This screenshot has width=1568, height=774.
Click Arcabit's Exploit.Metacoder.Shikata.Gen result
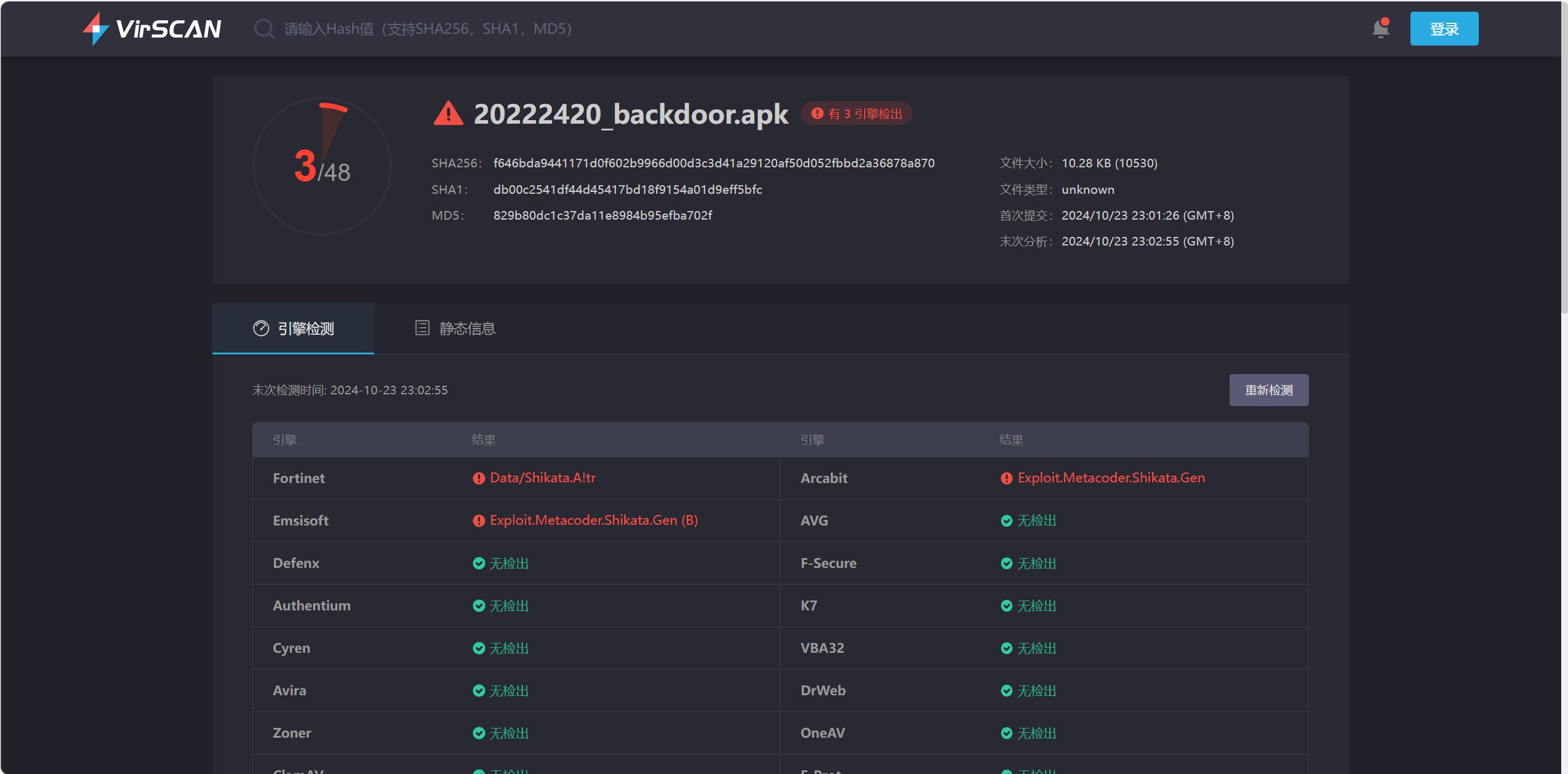coord(1111,478)
